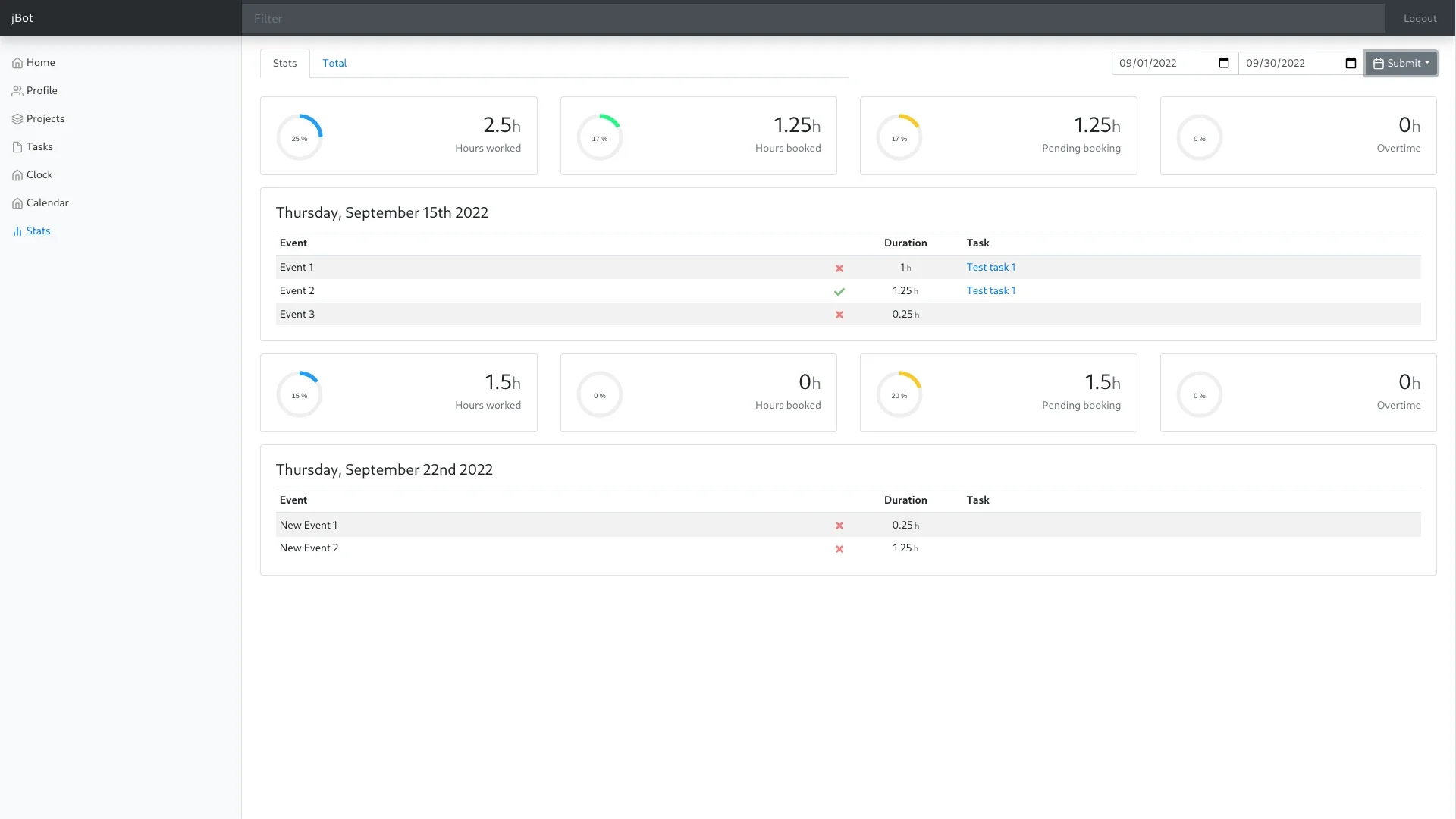Open Test task 1 link for Event 1

click(x=990, y=267)
